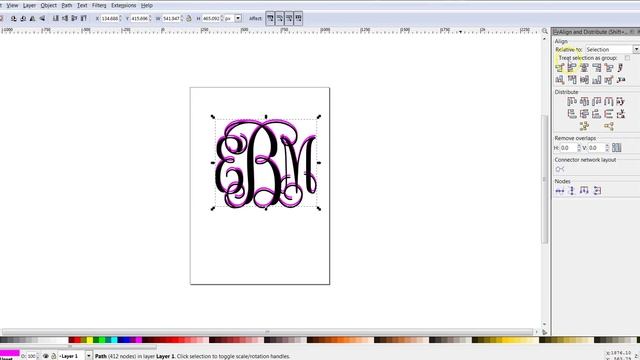Distribute selected nodes horizontally
The width and height of the screenshot is (640, 360).
(584, 191)
